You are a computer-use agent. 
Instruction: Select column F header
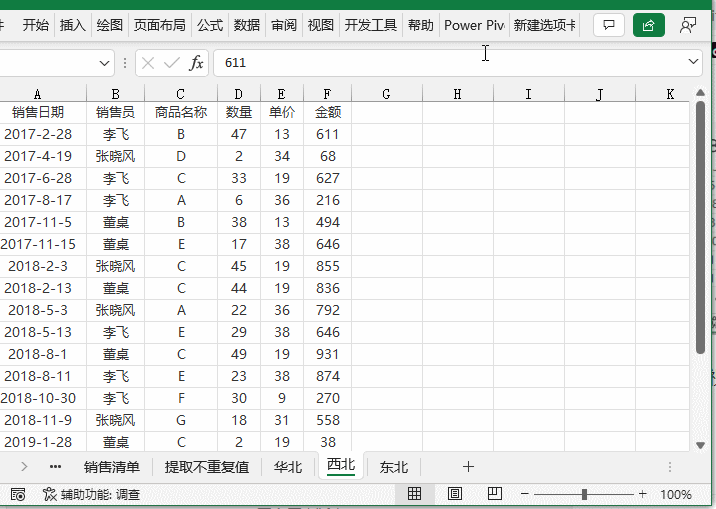click(327, 94)
